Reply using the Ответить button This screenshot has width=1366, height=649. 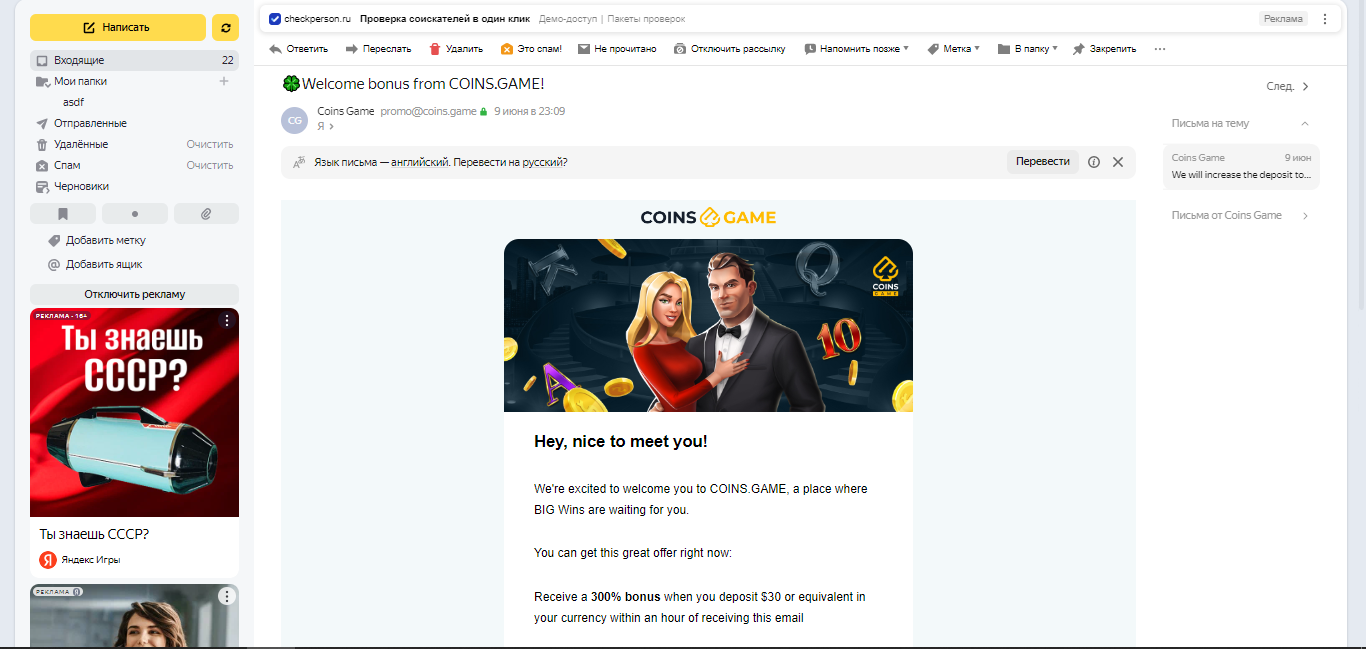click(298, 48)
